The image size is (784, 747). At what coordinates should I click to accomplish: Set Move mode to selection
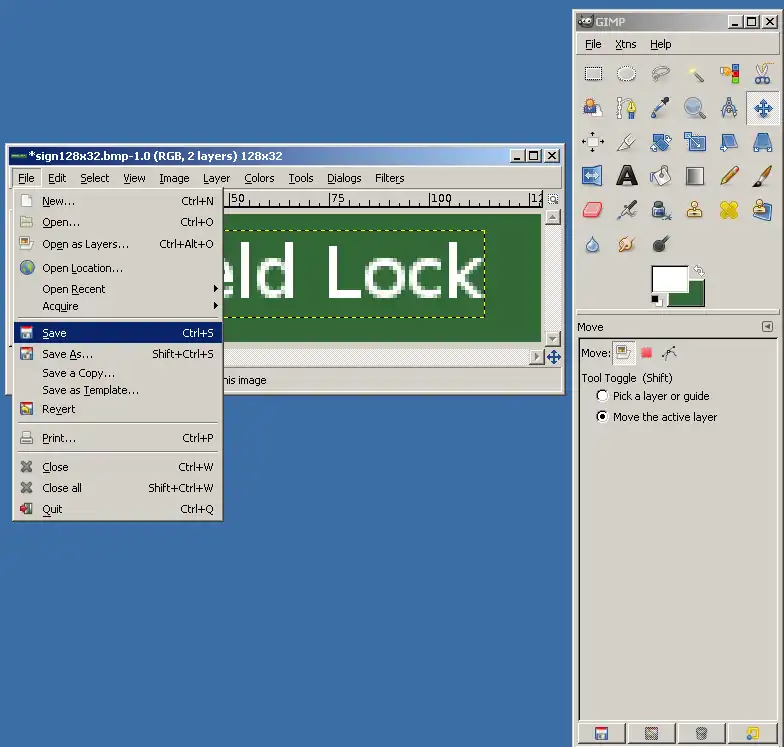tap(646, 352)
